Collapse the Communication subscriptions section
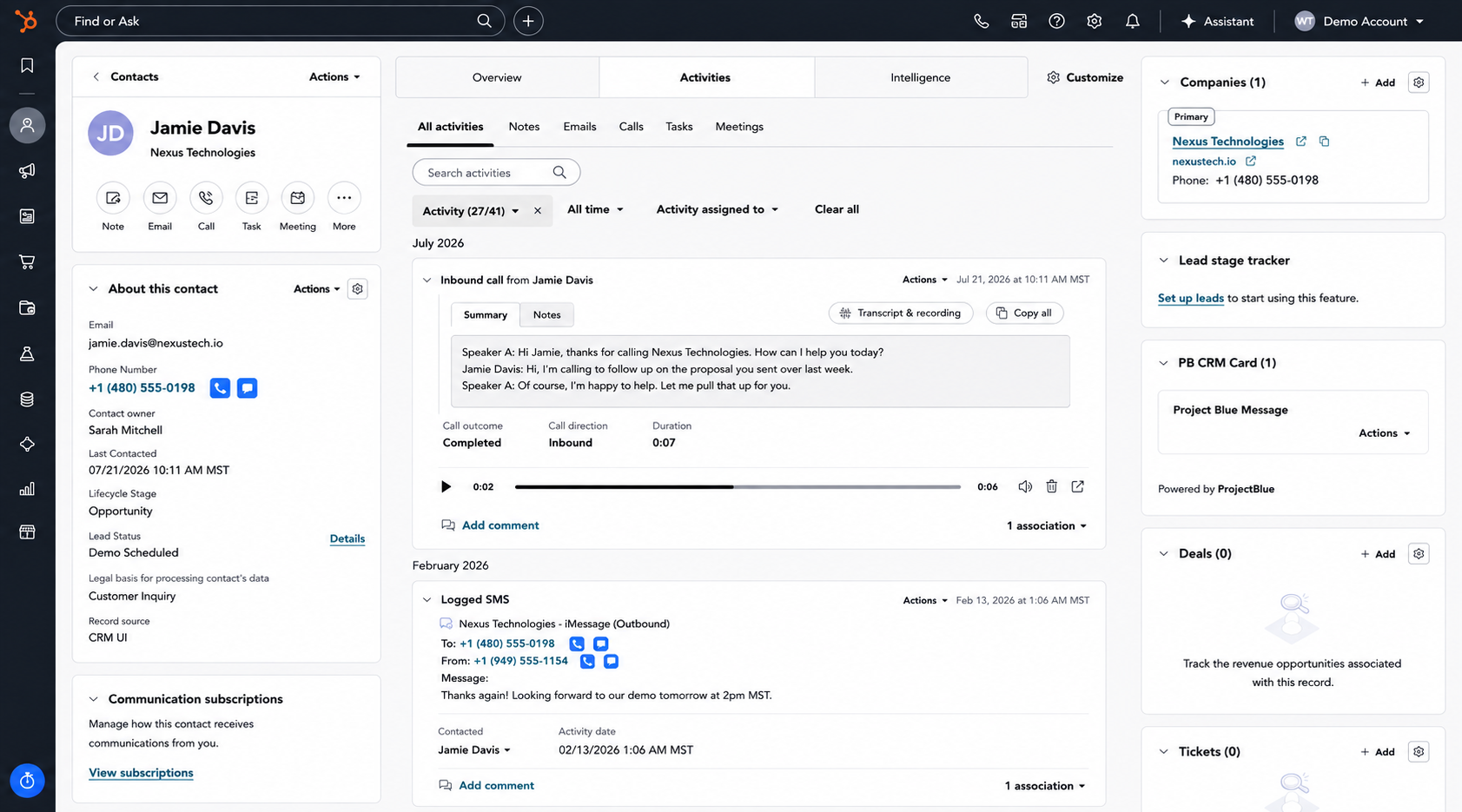Image resolution: width=1462 pixels, height=812 pixels. click(93, 699)
